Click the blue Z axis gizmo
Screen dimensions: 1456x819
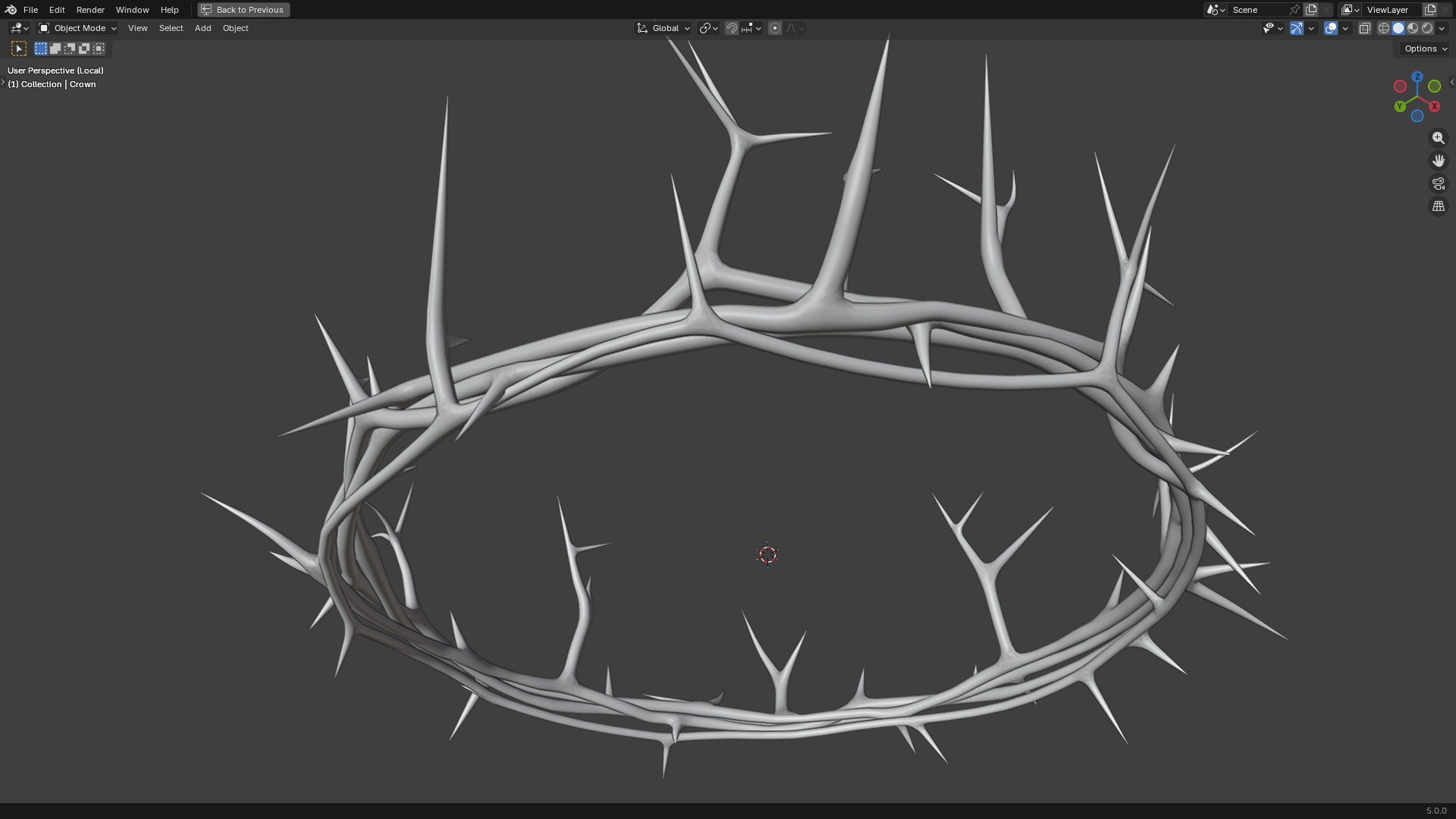pos(1417,77)
